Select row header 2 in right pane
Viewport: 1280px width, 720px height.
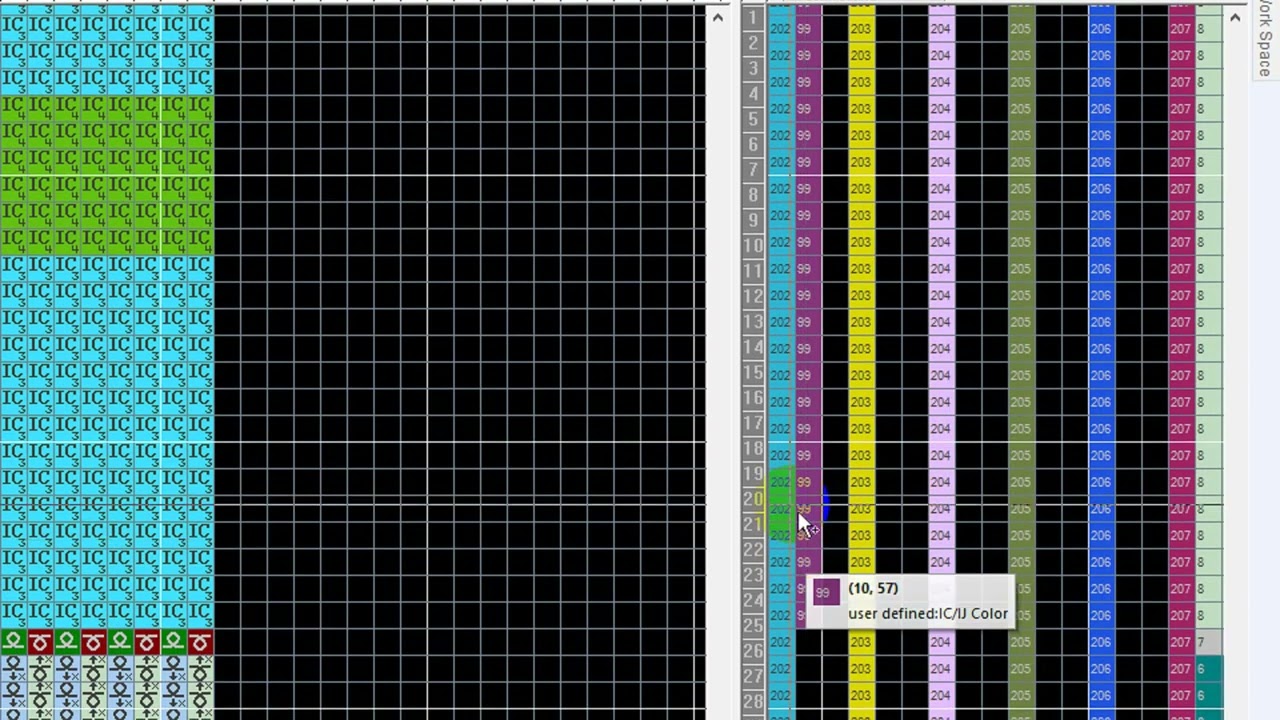(x=754, y=43)
